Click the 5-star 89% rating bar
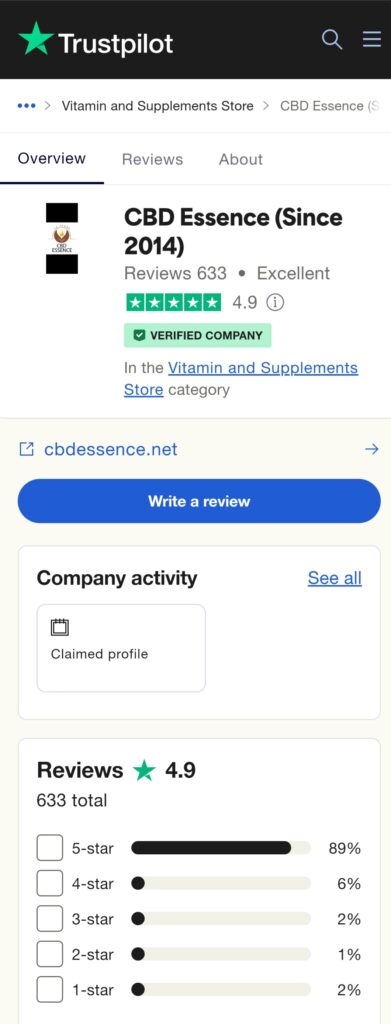Screen dimensions: 391x1024 tap(221, 848)
